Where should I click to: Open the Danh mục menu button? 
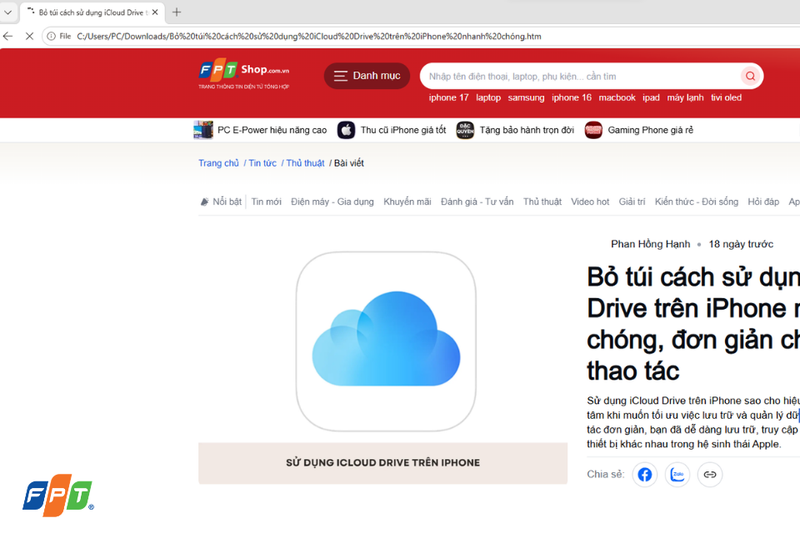367,76
